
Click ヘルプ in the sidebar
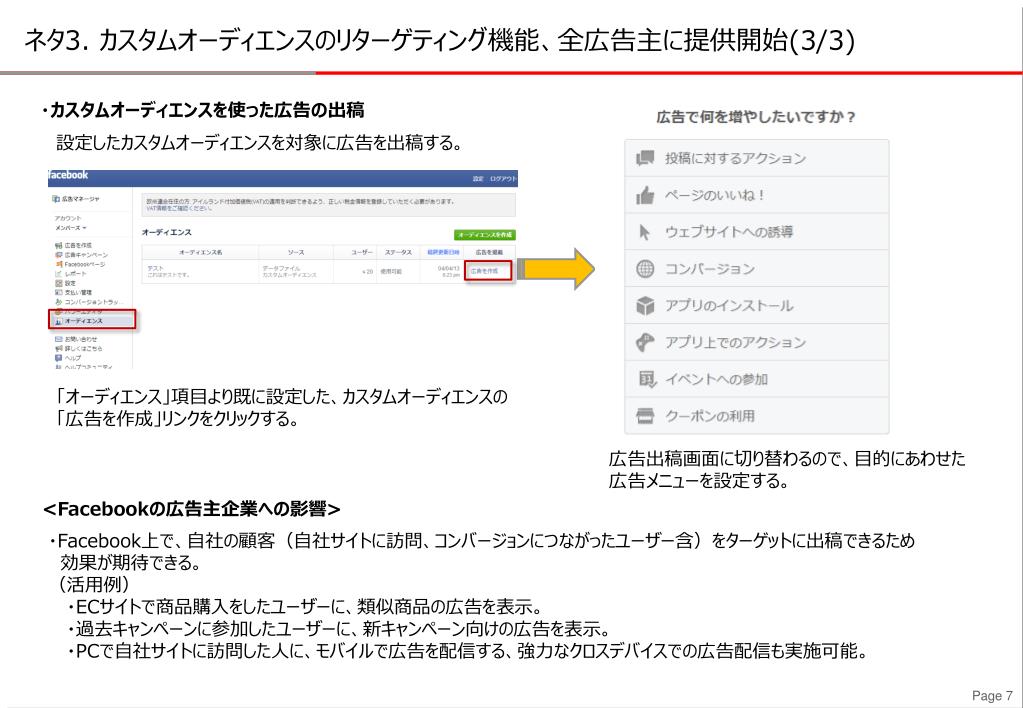coord(69,358)
